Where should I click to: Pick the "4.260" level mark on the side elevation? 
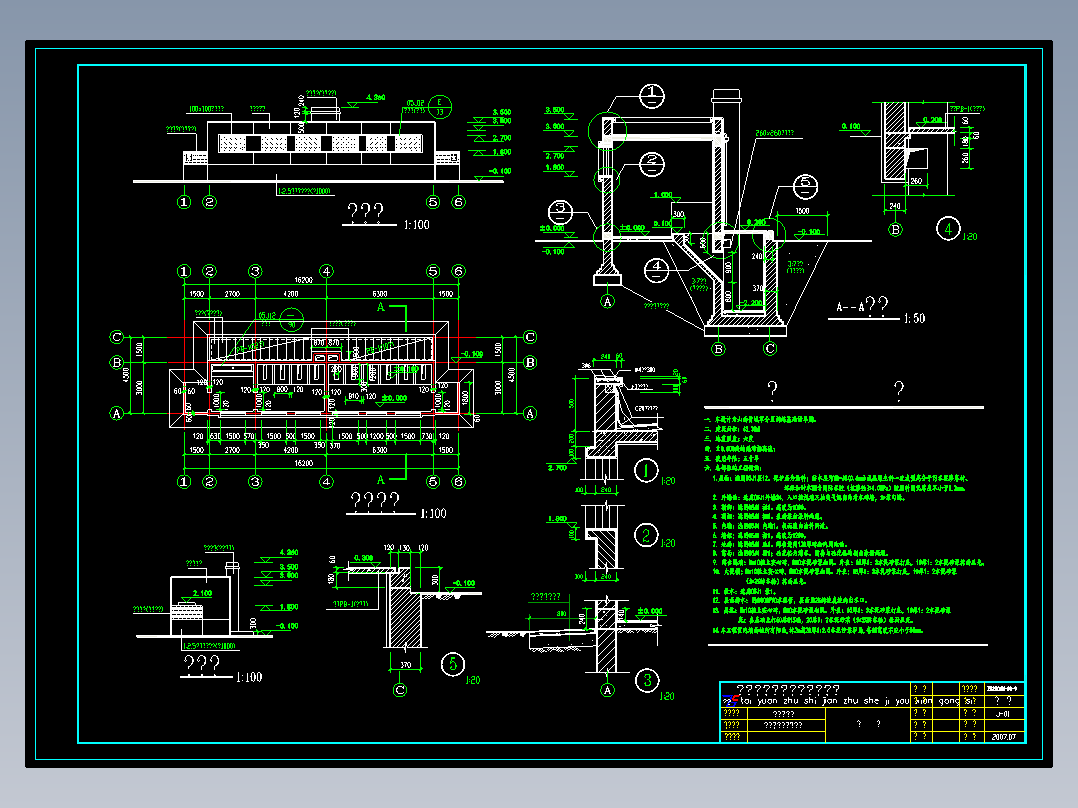coord(289,552)
